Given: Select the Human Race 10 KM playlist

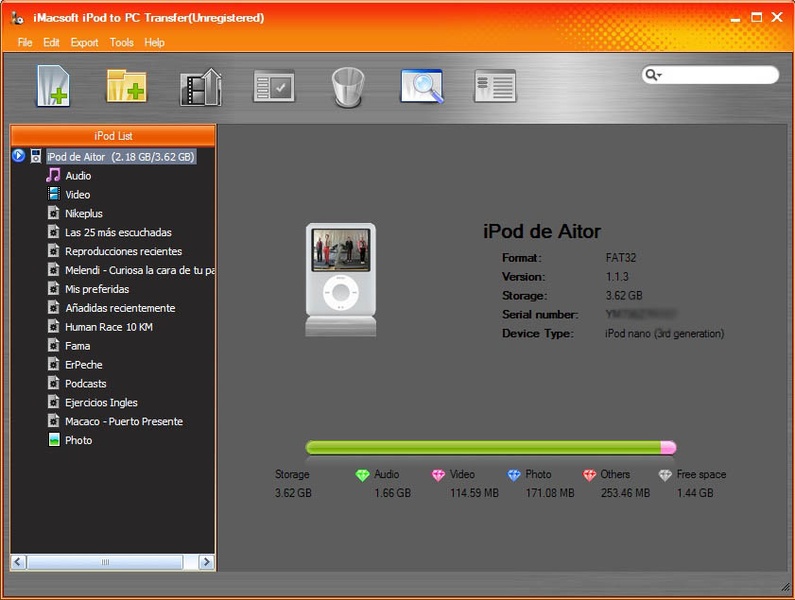Looking at the screenshot, I should [108, 327].
